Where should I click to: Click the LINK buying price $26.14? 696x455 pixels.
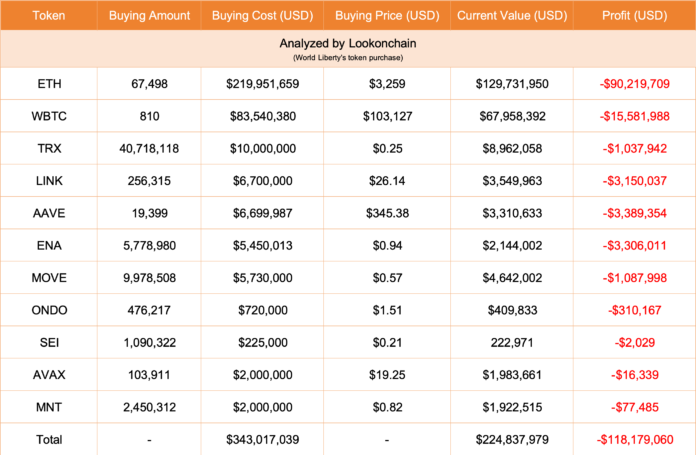click(x=387, y=181)
